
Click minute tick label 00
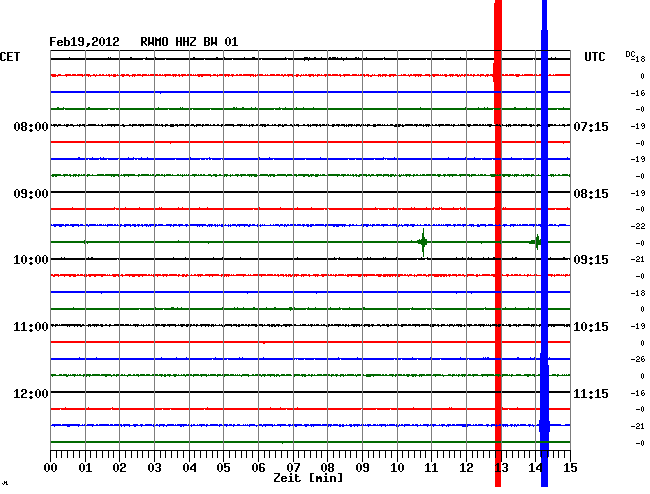51,468
